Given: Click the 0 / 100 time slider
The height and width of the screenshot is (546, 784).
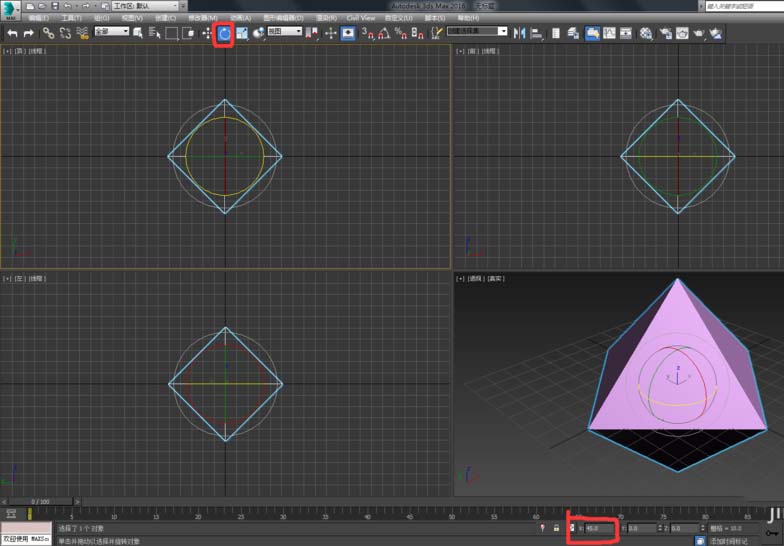Looking at the screenshot, I should point(40,501).
